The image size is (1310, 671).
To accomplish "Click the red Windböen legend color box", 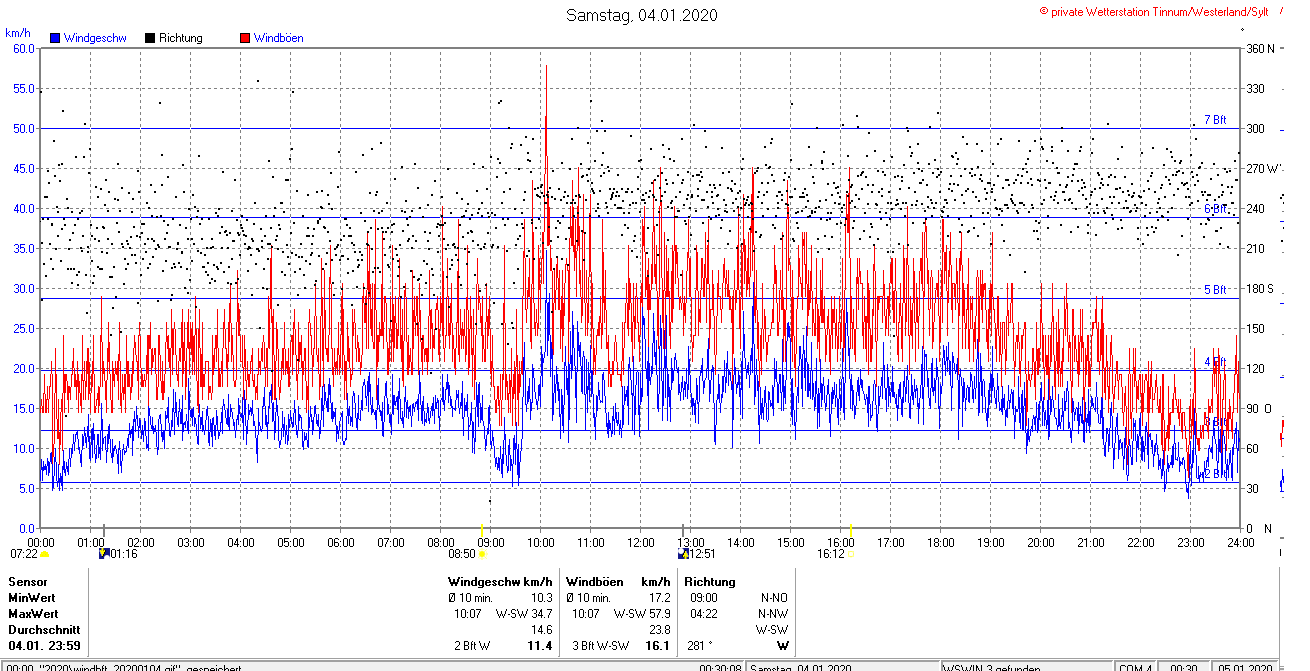I will (245, 38).
